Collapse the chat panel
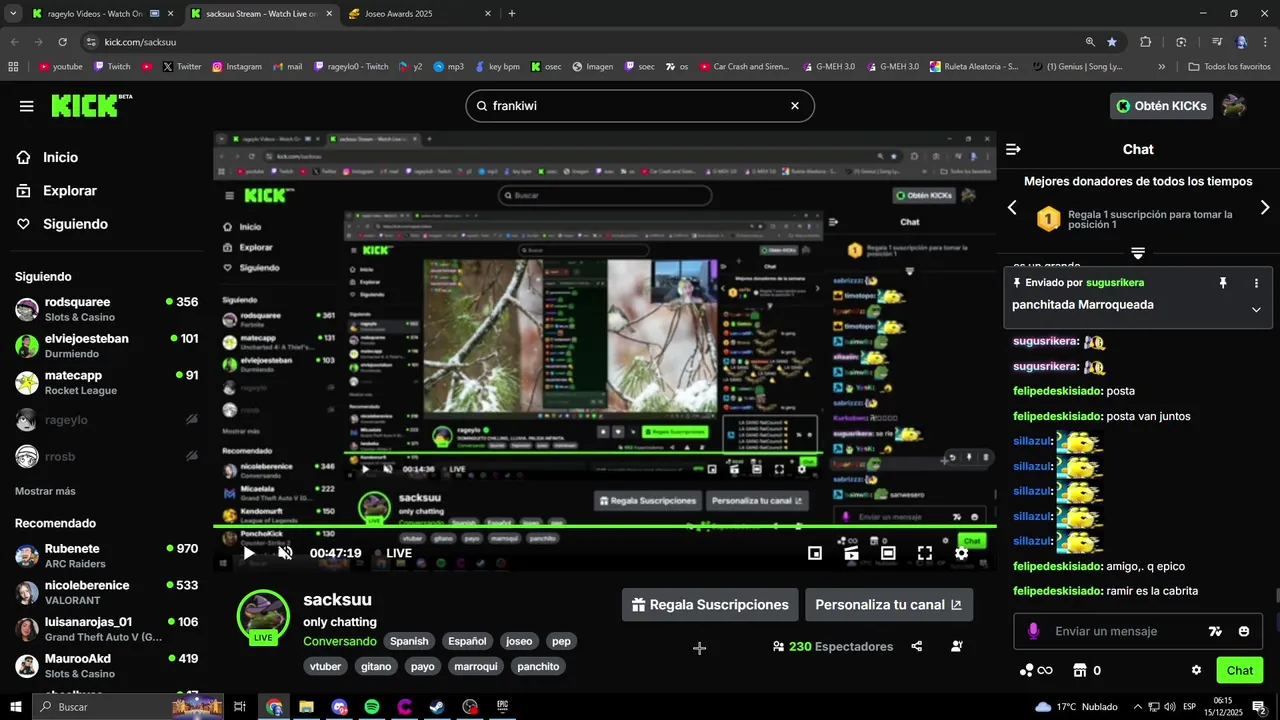1280x720 pixels. [x=1013, y=149]
